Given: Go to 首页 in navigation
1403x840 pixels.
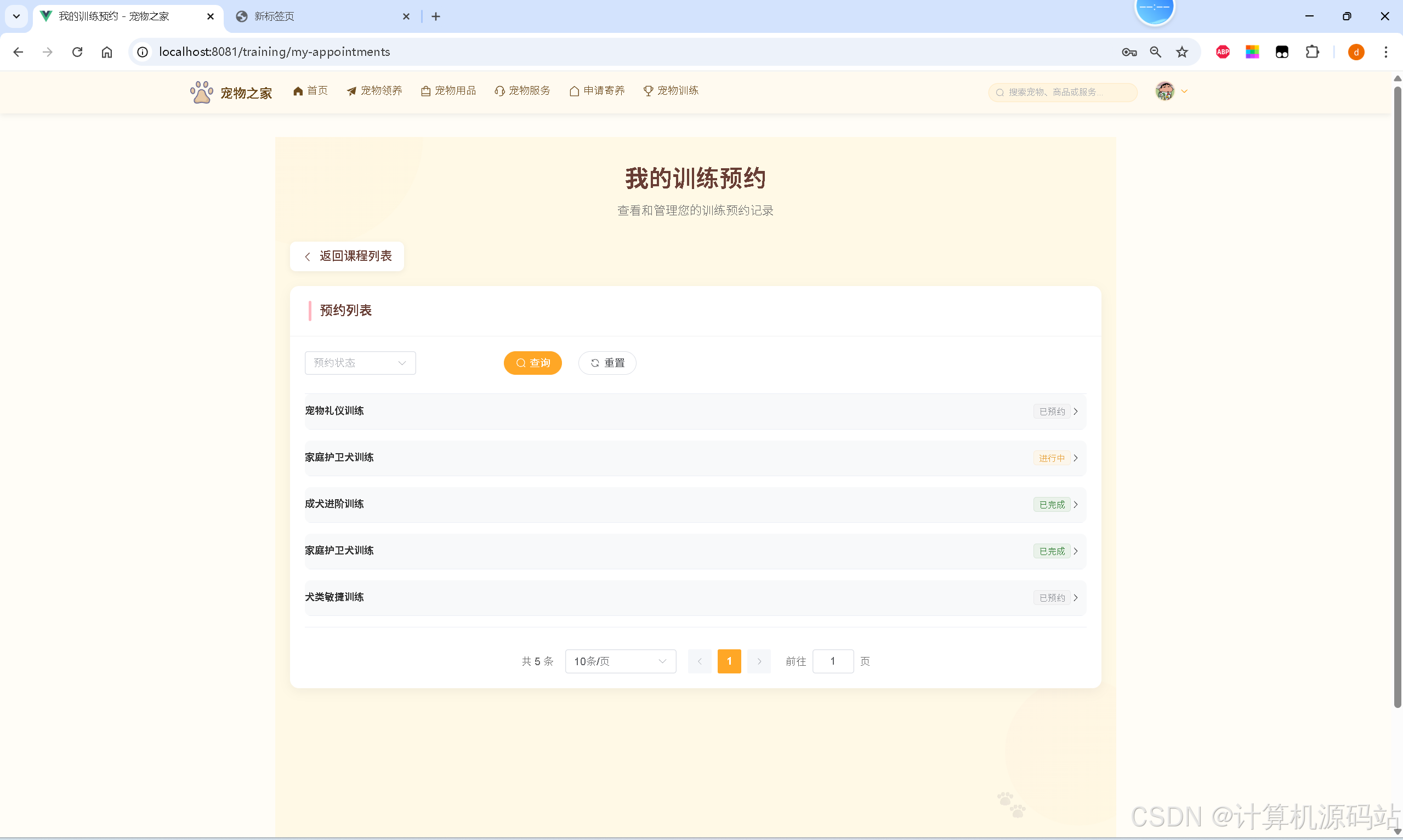Looking at the screenshot, I should [x=310, y=90].
